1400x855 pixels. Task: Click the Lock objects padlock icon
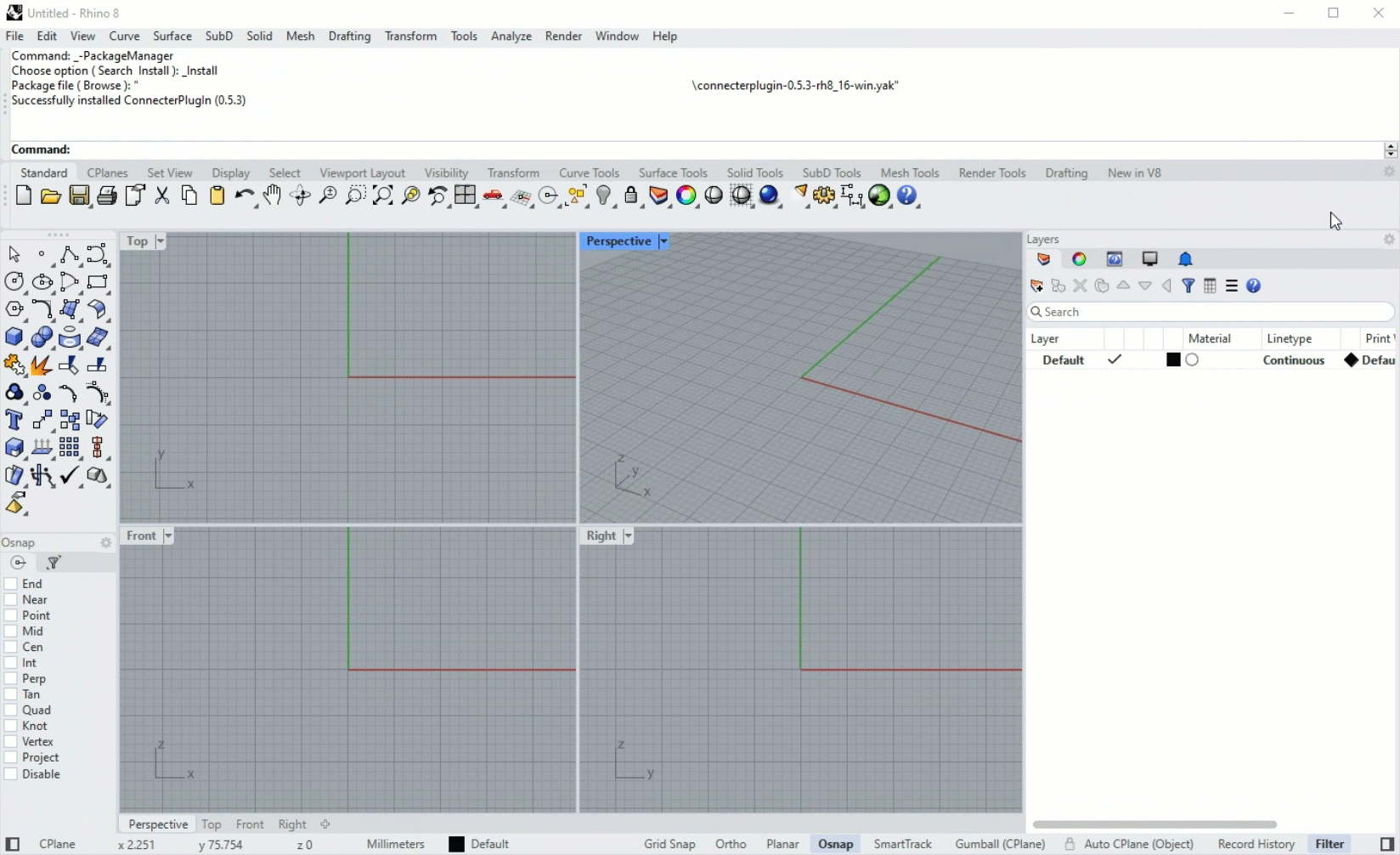tap(631, 195)
